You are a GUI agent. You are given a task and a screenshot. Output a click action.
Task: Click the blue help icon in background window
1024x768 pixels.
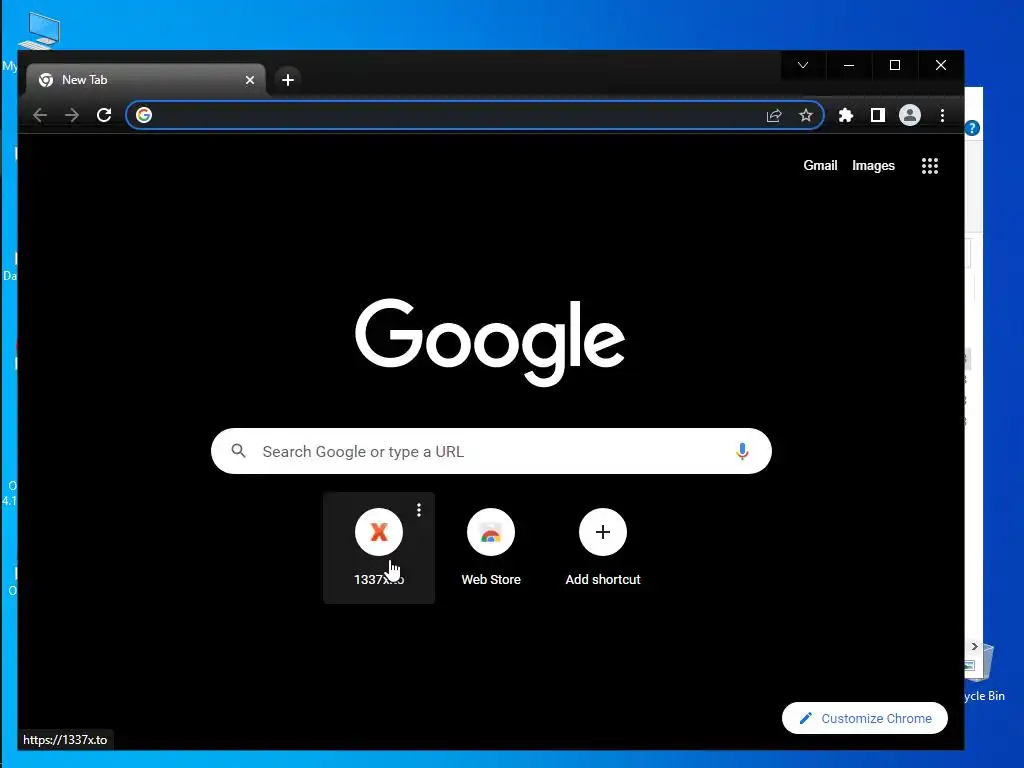coord(972,128)
